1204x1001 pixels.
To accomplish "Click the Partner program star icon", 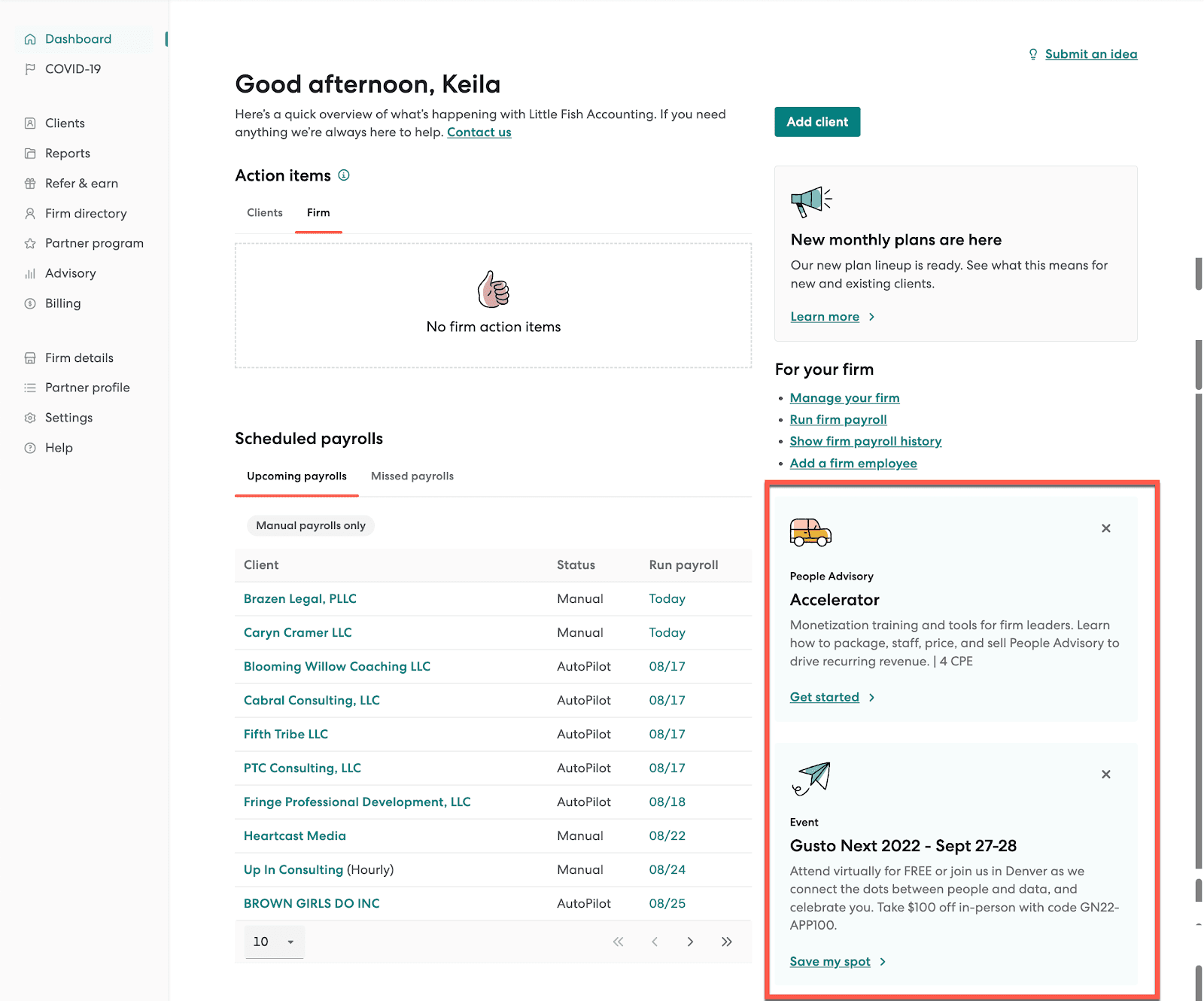I will click(x=30, y=244).
